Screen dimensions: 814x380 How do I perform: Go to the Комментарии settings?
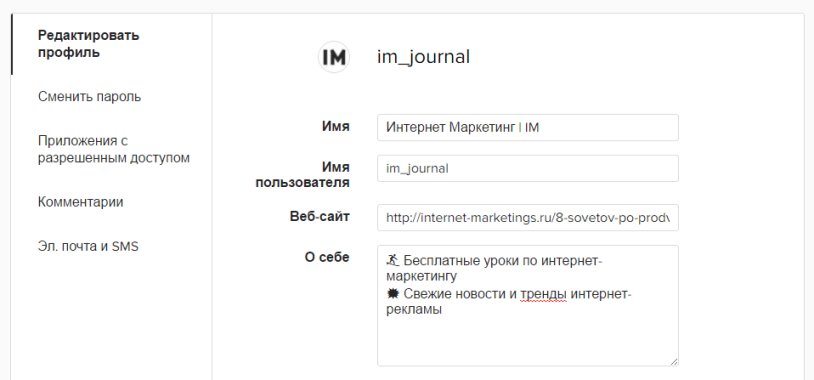(80, 201)
